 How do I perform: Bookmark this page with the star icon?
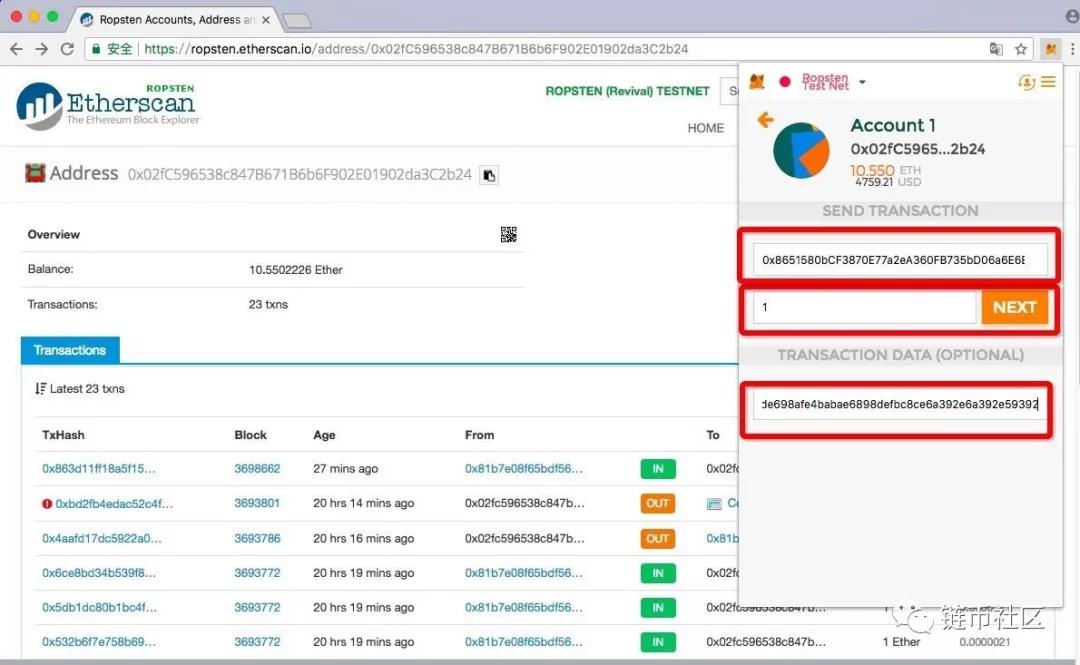[1021, 48]
